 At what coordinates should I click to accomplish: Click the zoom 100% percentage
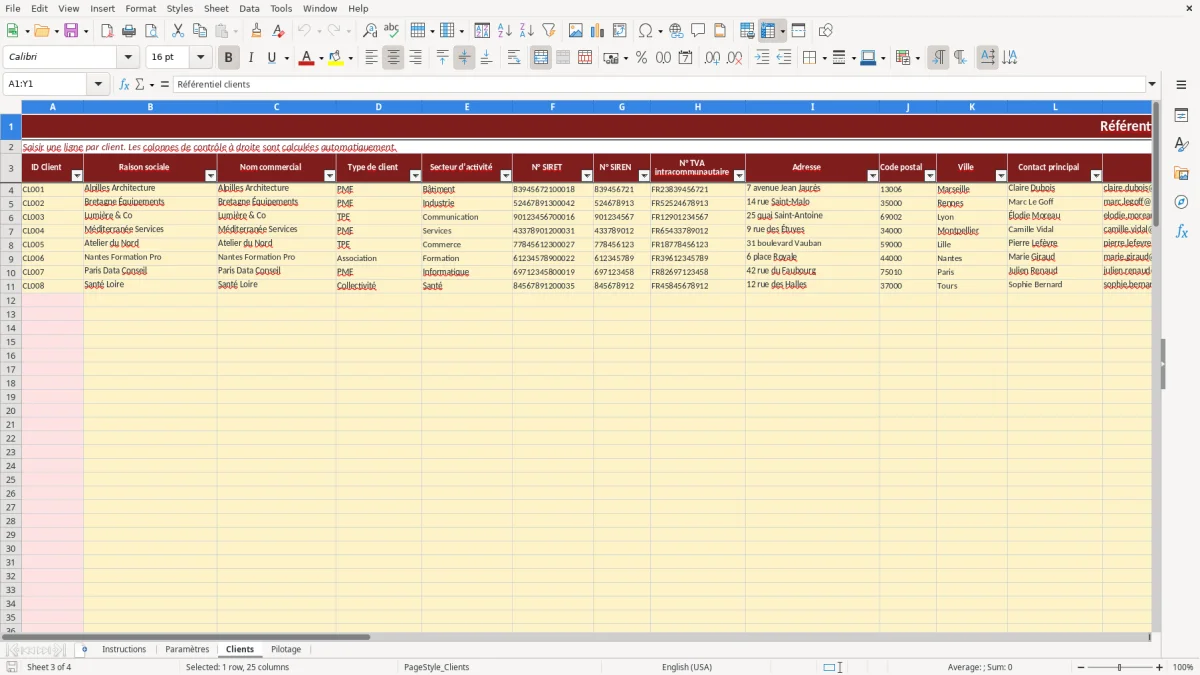tap(1183, 667)
